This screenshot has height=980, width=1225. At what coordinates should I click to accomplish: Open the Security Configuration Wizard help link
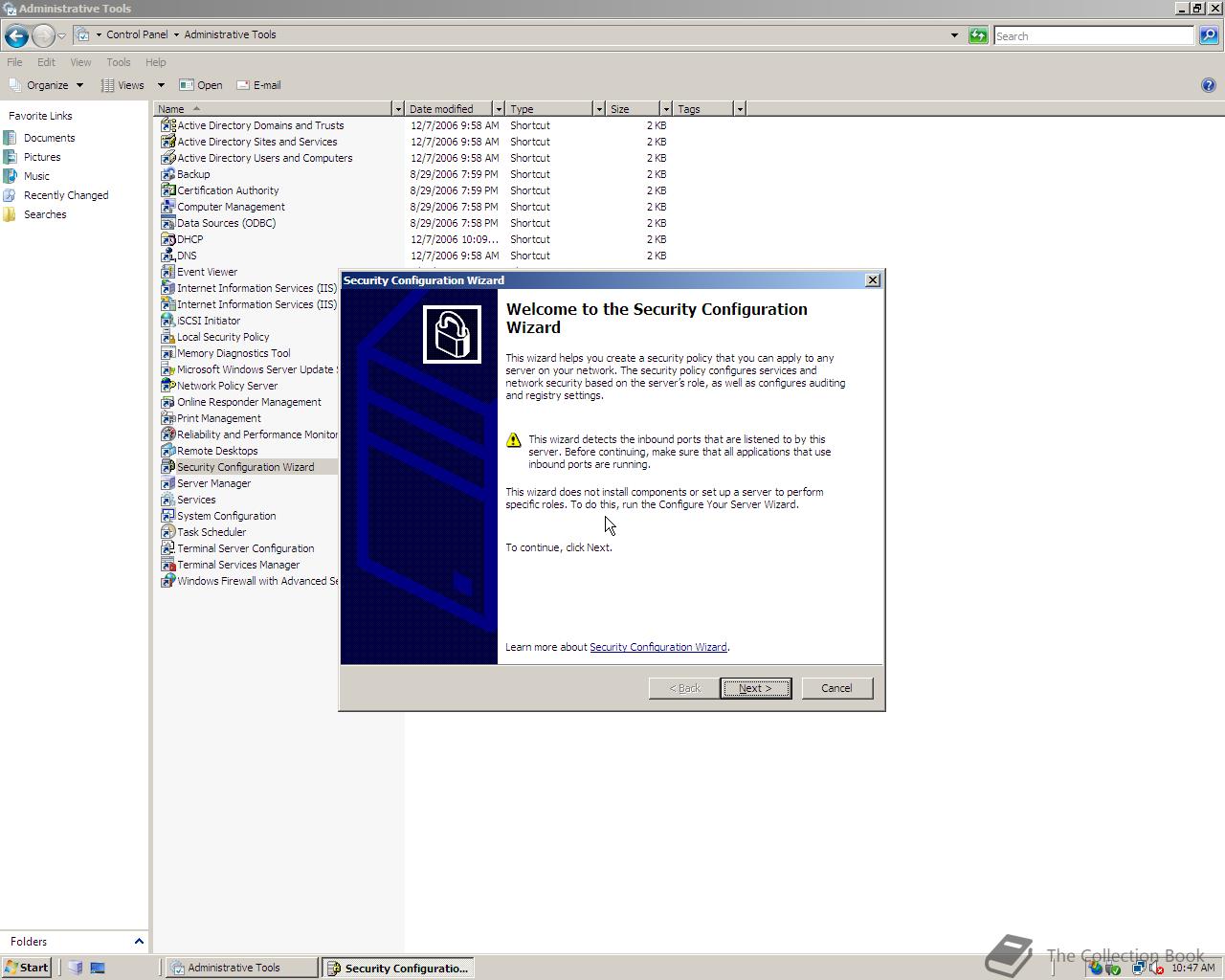(x=658, y=647)
